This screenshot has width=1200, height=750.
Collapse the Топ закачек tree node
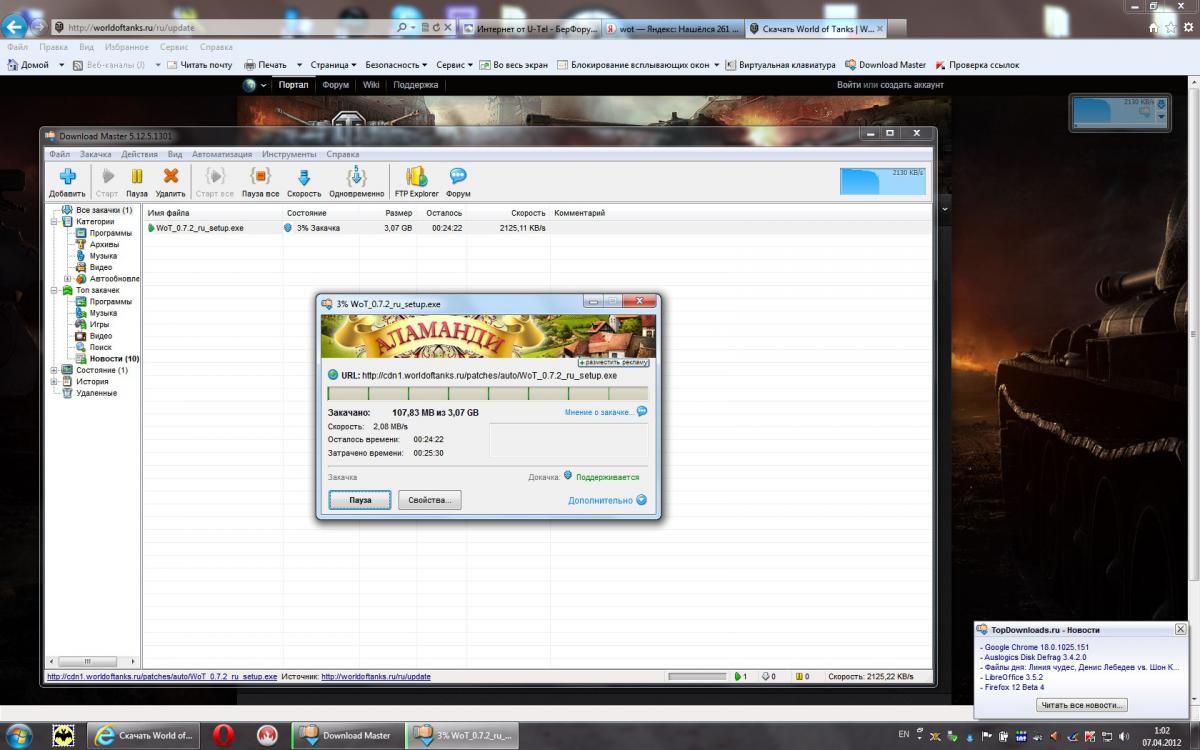[x=54, y=290]
